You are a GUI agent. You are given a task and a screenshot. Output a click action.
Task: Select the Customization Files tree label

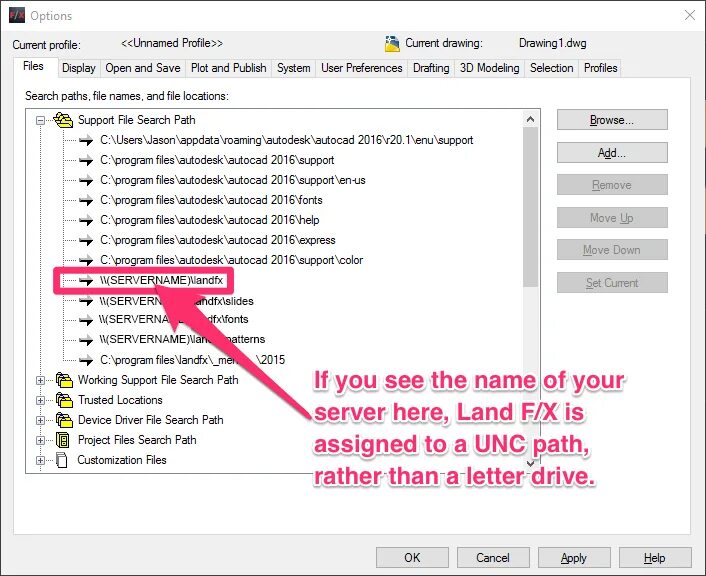click(x=122, y=460)
